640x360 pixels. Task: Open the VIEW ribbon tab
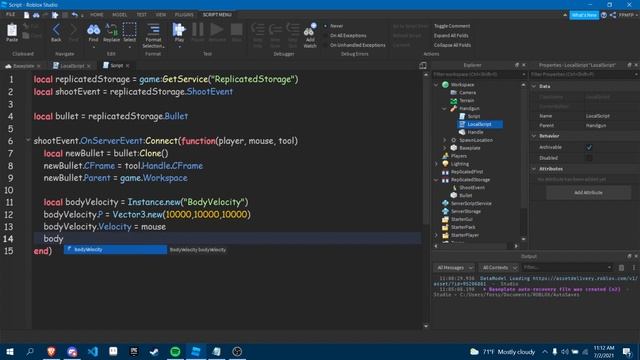click(x=161, y=15)
